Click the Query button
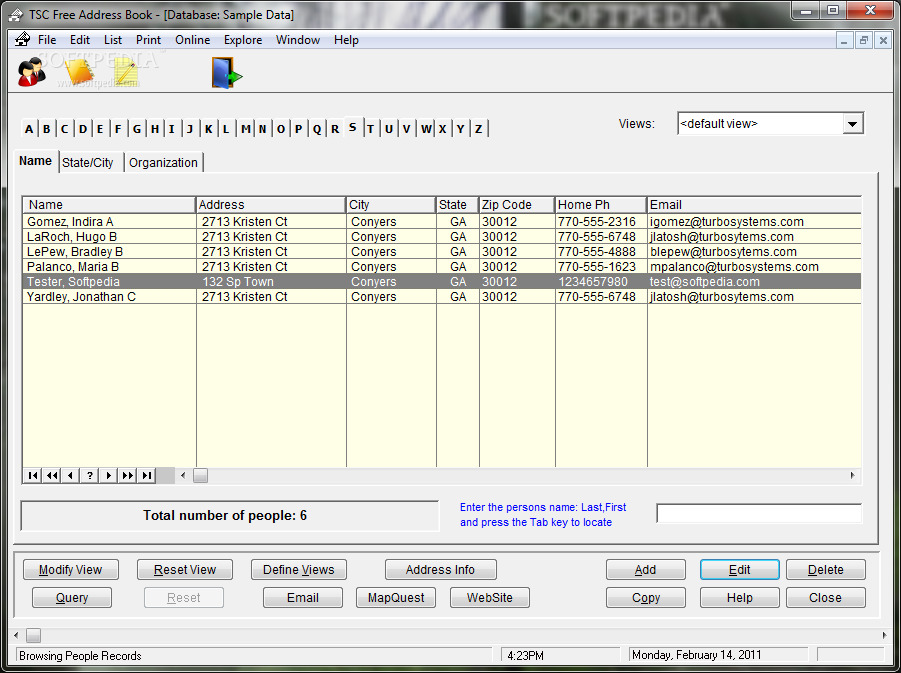Image resolution: width=901 pixels, height=673 pixels. coord(72,598)
